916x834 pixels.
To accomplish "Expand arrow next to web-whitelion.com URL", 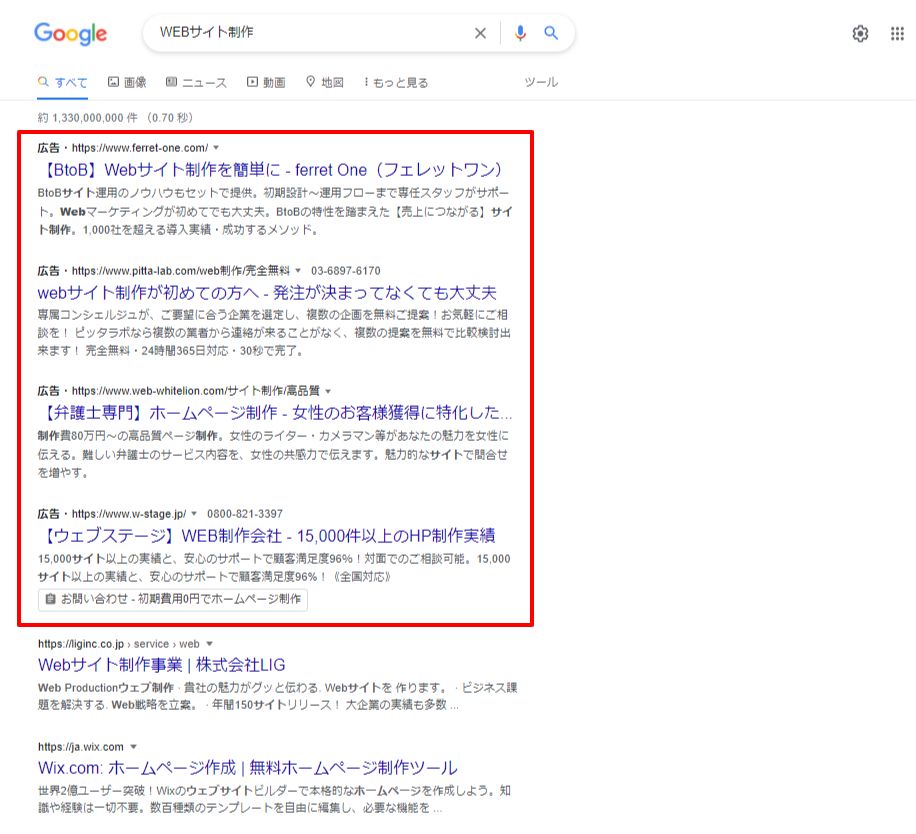I will coord(328,391).
